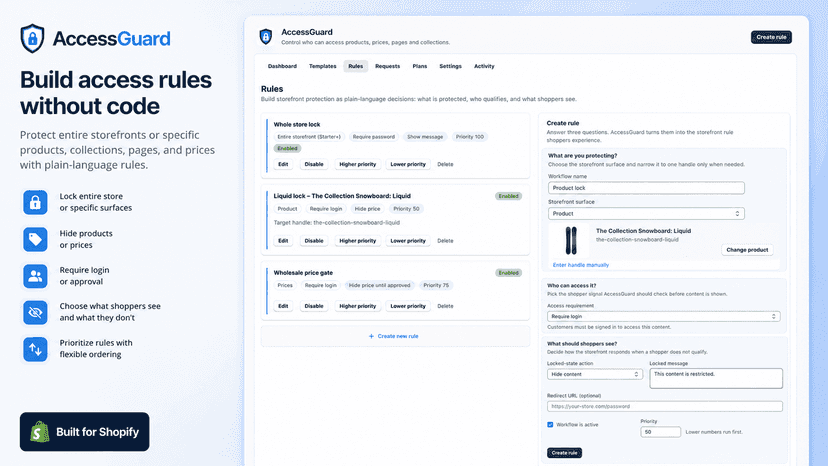This screenshot has width=828, height=466.
Task: Open the Storefront surface dropdown showing Product
Action: (646, 213)
